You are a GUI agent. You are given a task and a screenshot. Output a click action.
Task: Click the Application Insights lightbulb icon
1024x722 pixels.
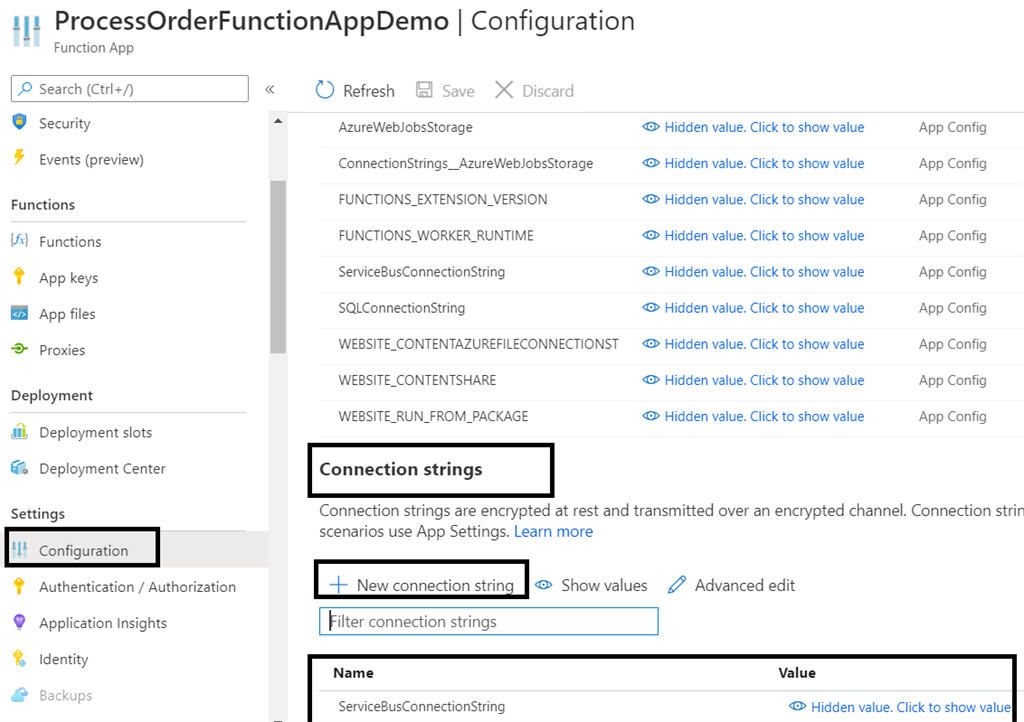[x=20, y=622]
